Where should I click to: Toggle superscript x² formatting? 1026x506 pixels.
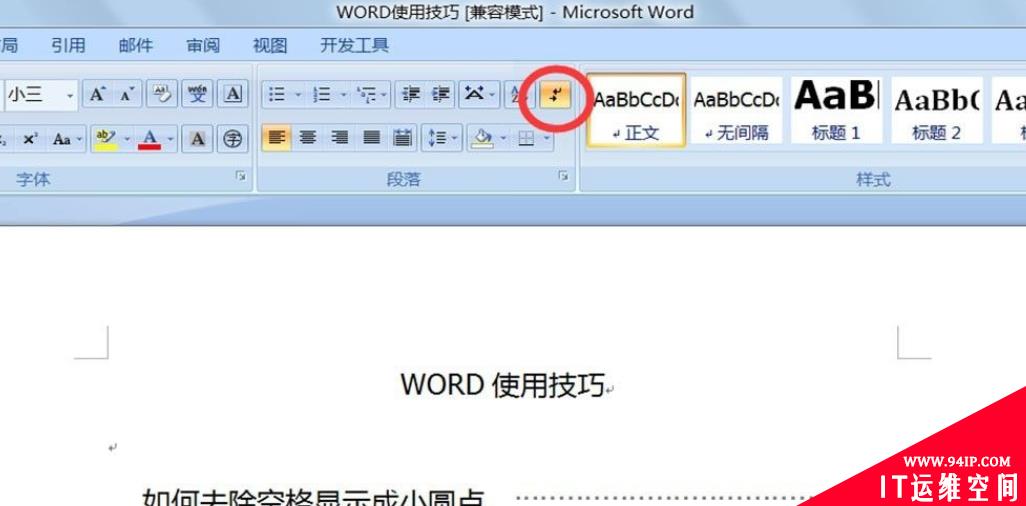[31, 139]
